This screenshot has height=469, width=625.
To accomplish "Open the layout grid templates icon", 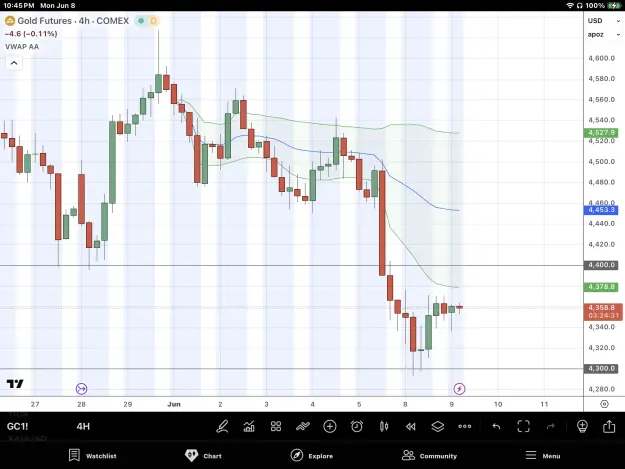I will pos(276,426).
